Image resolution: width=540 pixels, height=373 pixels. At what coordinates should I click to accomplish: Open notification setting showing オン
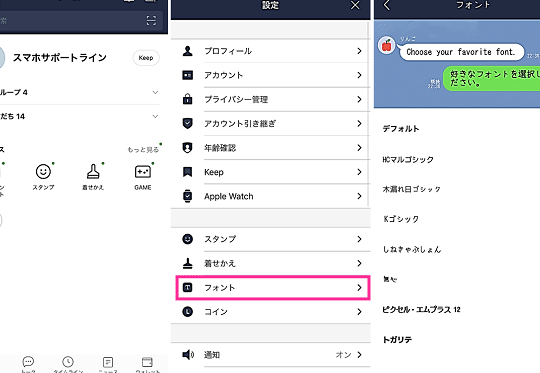click(270, 354)
